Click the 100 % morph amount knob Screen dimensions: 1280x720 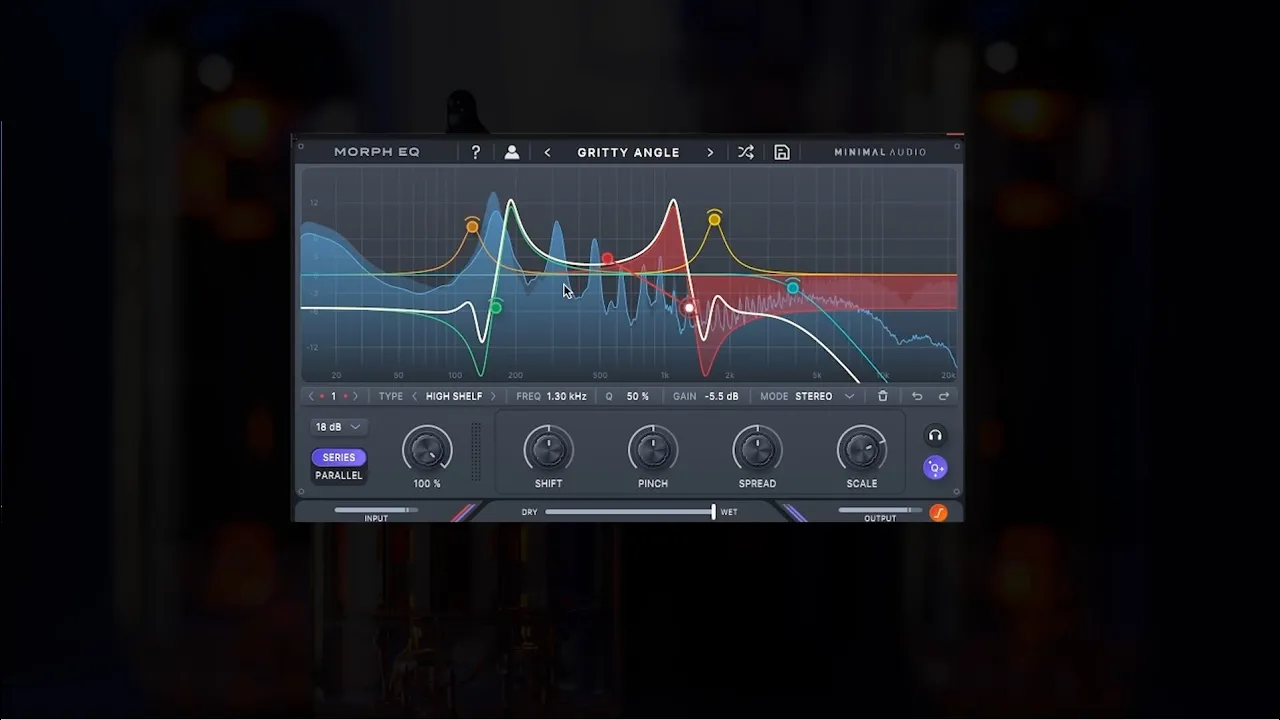point(427,450)
